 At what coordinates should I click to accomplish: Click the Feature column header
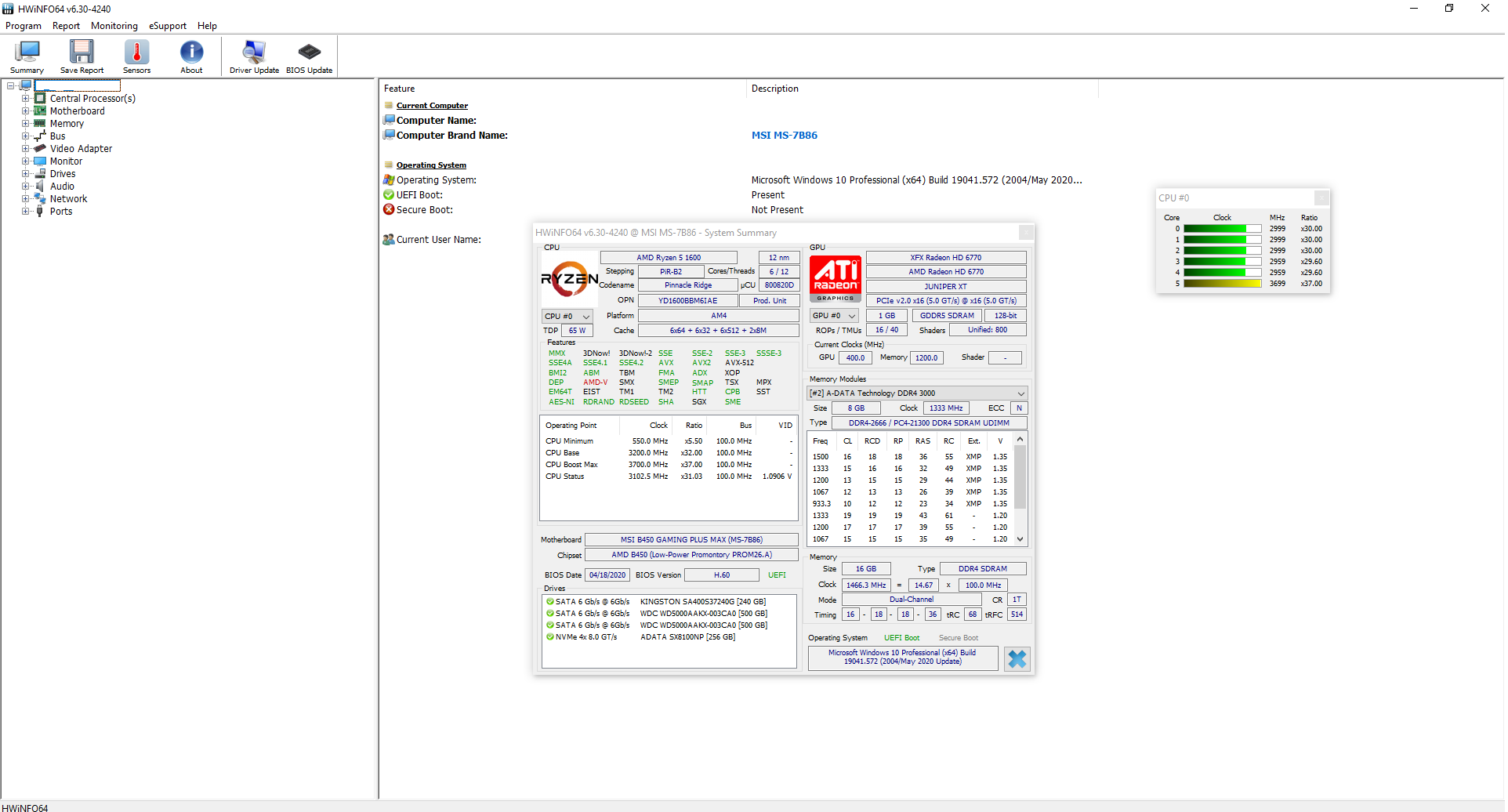tap(563, 89)
